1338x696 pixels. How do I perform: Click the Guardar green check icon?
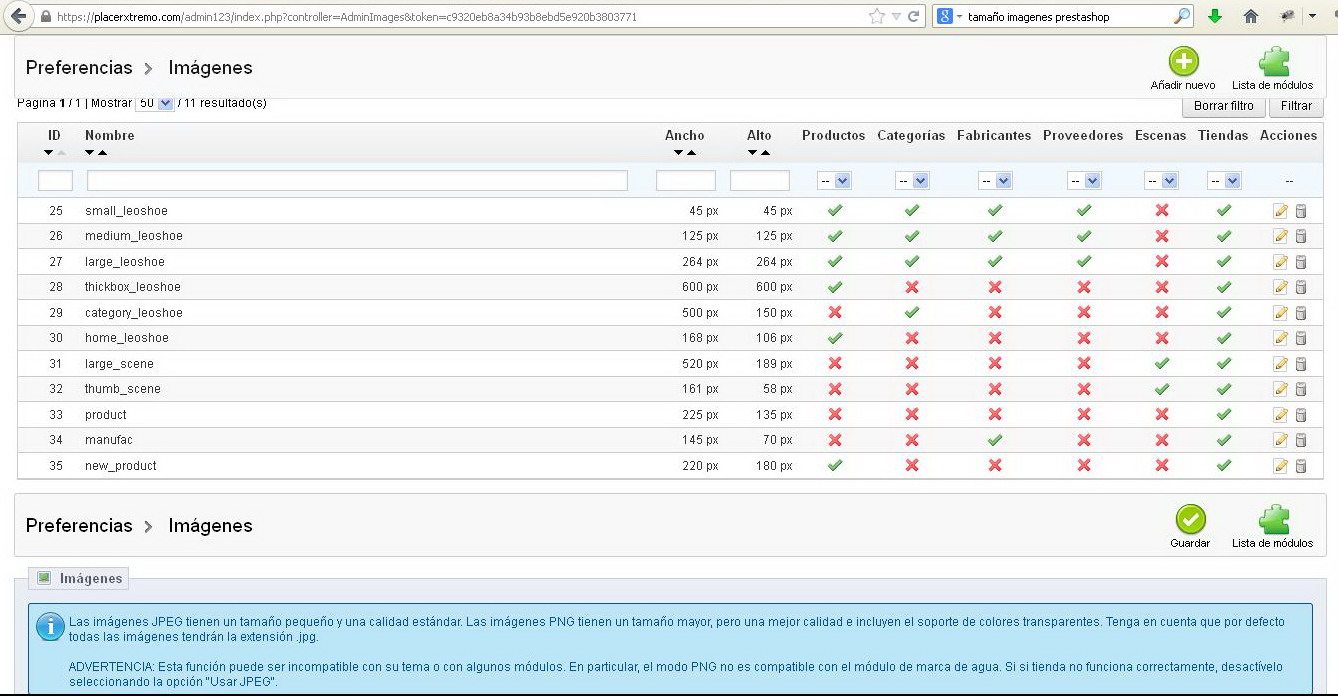pos(1190,519)
